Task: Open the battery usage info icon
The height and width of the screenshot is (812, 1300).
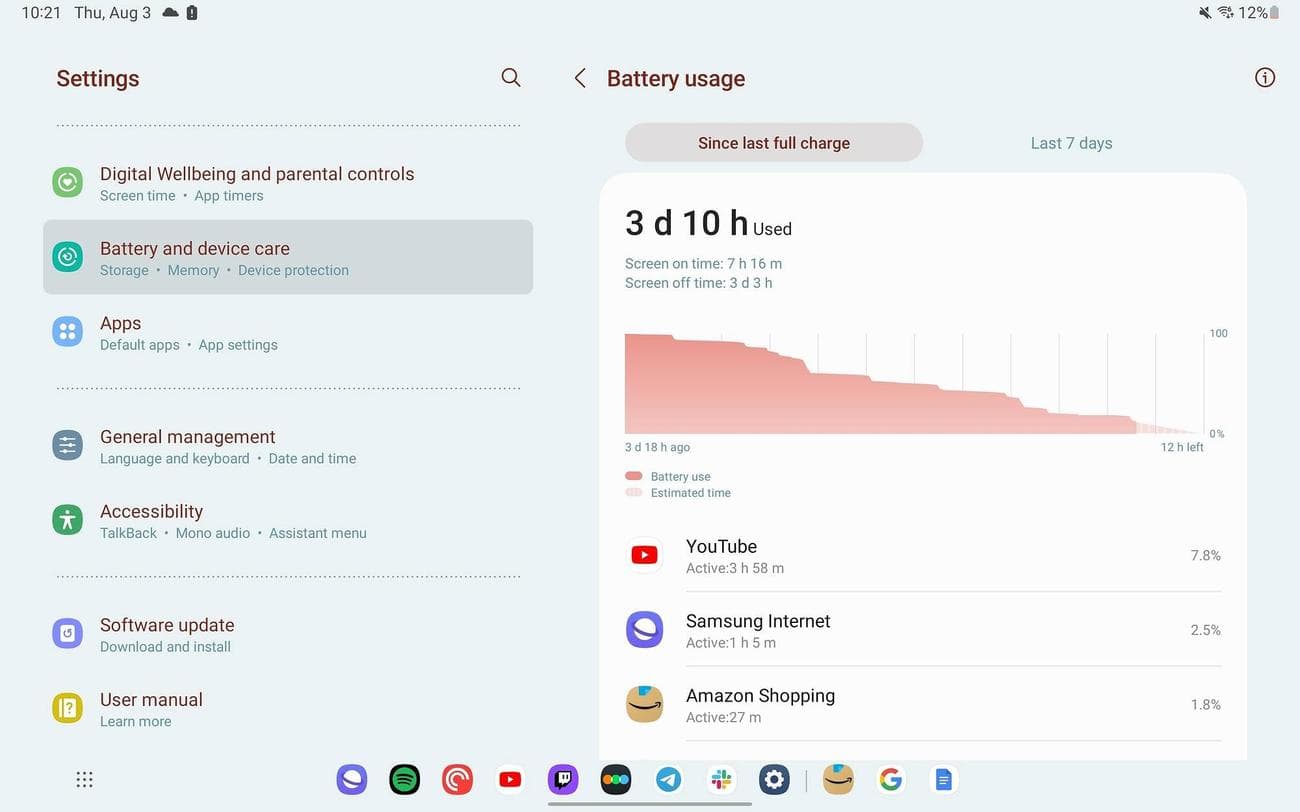Action: pos(1264,77)
